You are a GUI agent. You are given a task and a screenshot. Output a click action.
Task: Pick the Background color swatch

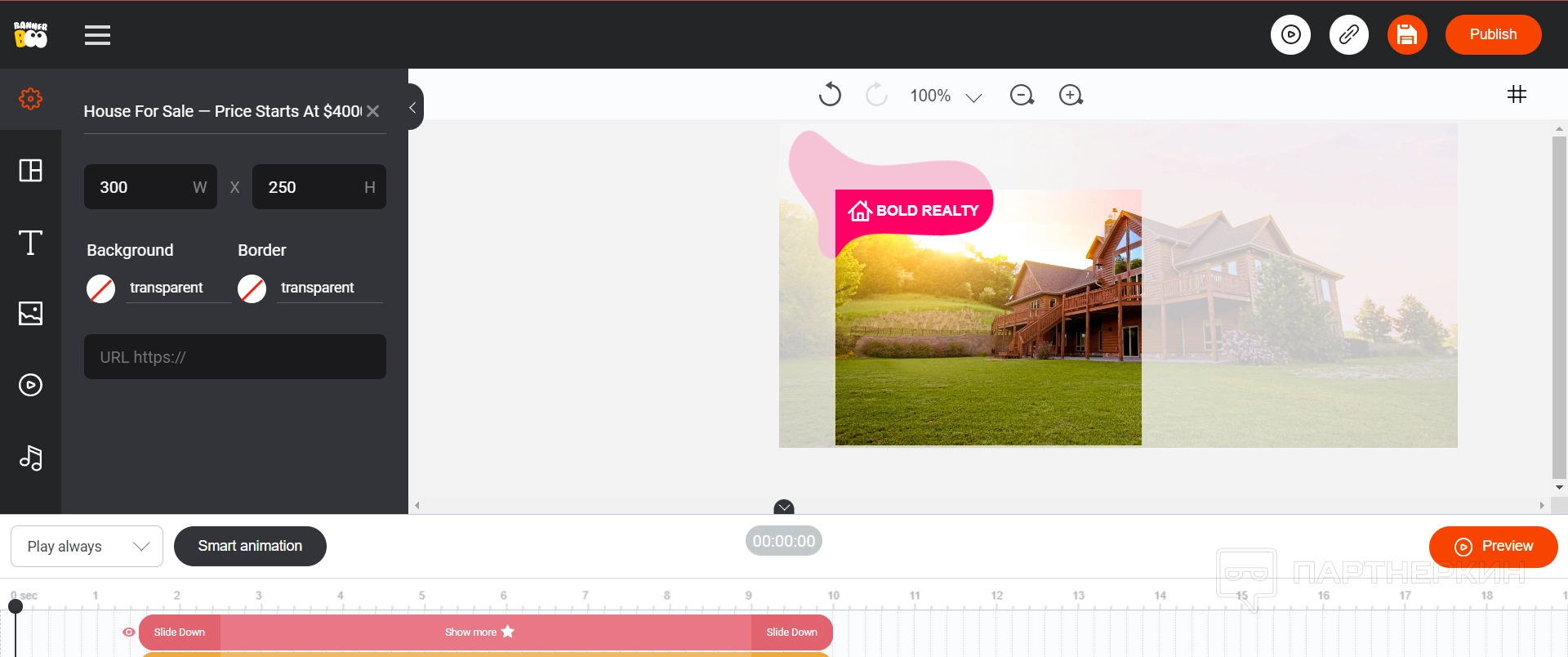point(101,288)
